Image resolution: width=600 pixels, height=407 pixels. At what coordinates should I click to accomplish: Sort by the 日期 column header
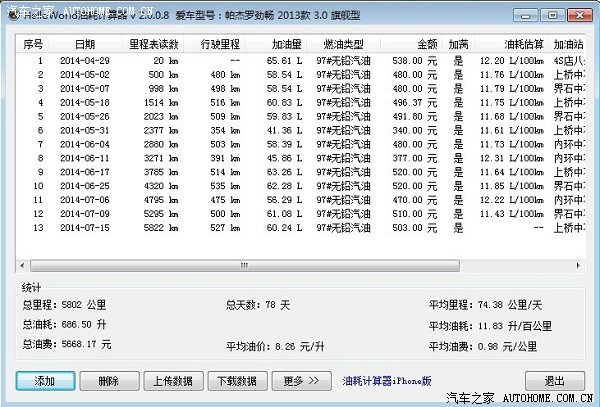point(84,45)
